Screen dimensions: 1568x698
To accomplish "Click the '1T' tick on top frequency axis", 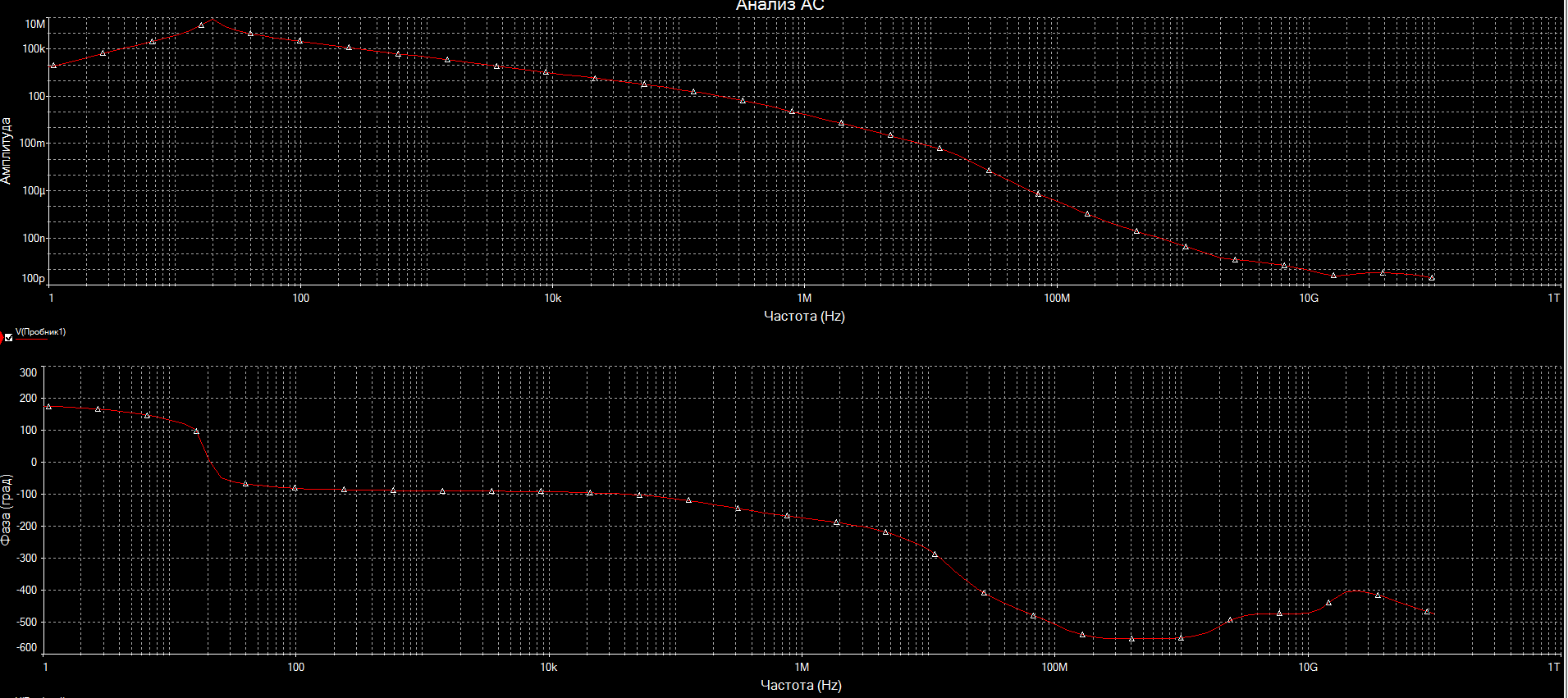I will (x=1553, y=298).
